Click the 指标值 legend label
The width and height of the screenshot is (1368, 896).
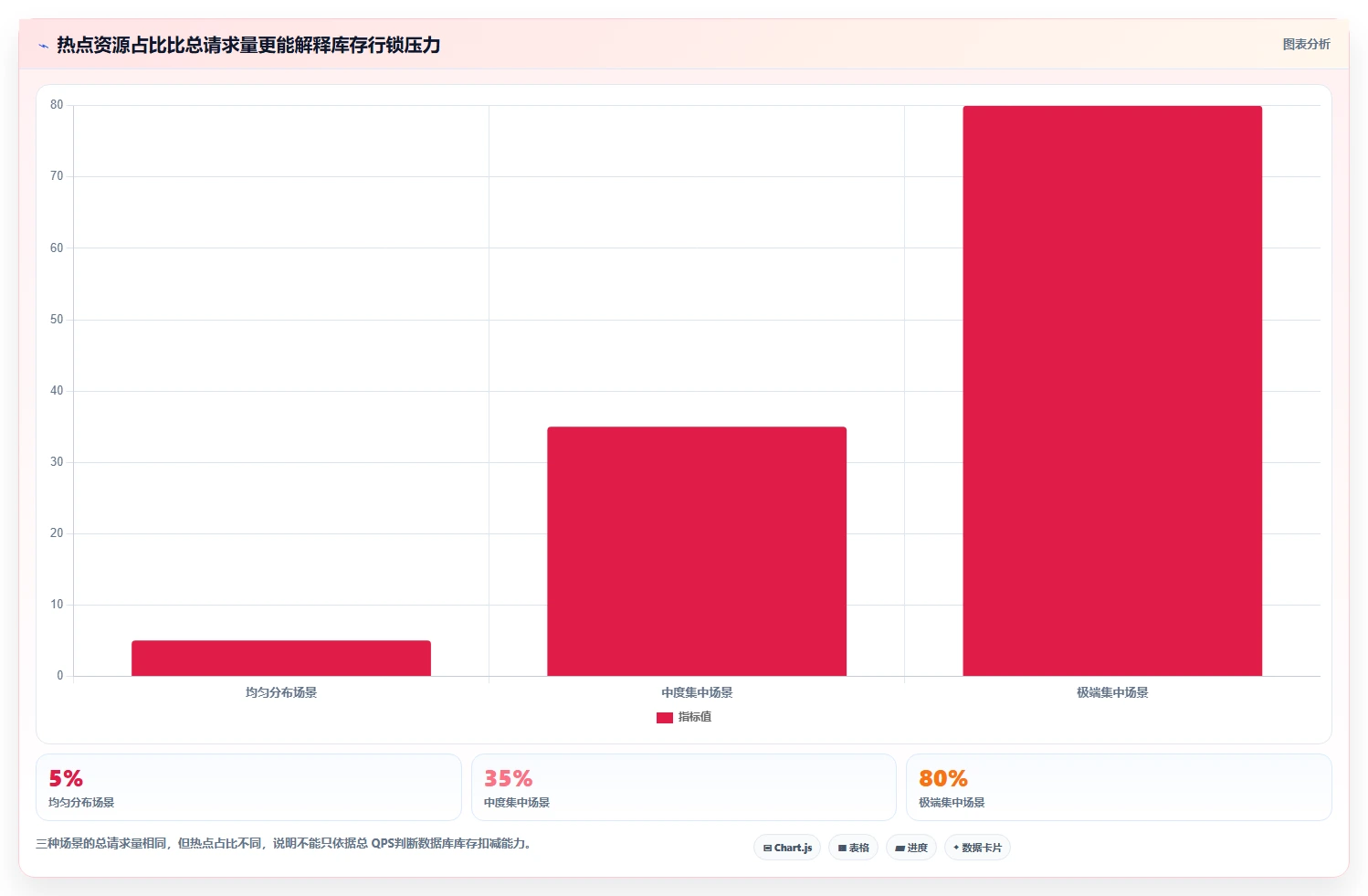(695, 717)
